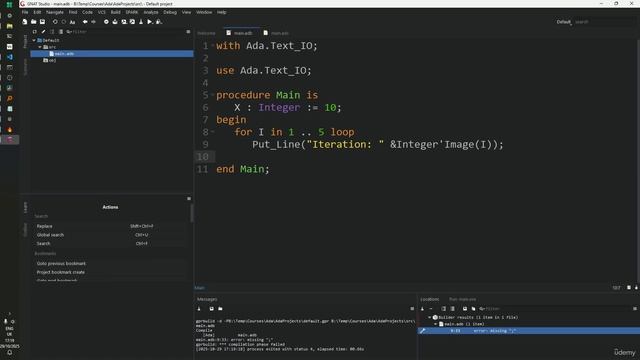Click the notification bell on taskbar
Image resolution: width=640 pixels, height=360 pixels.
(x=9, y=353)
